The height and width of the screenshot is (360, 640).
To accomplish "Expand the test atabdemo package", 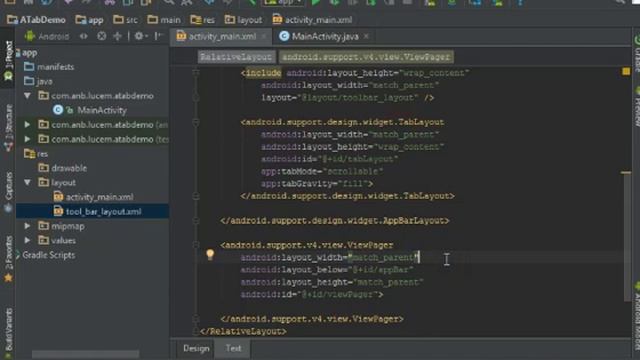I will coord(27,139).
